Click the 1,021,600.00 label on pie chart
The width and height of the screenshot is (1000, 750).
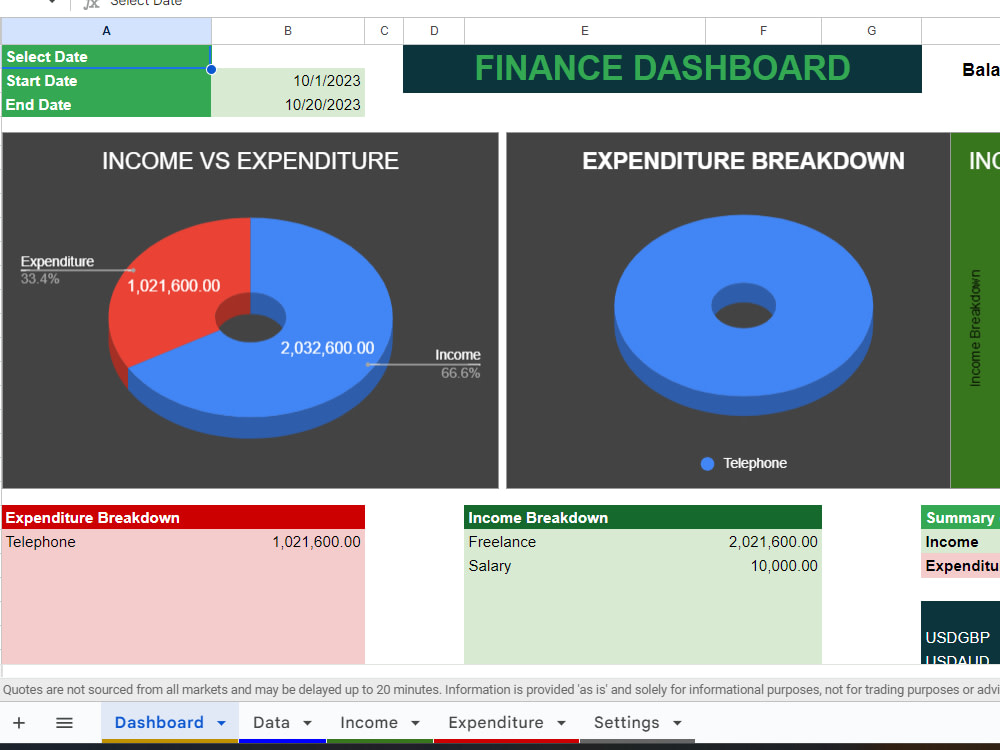(x=174, y=286)
